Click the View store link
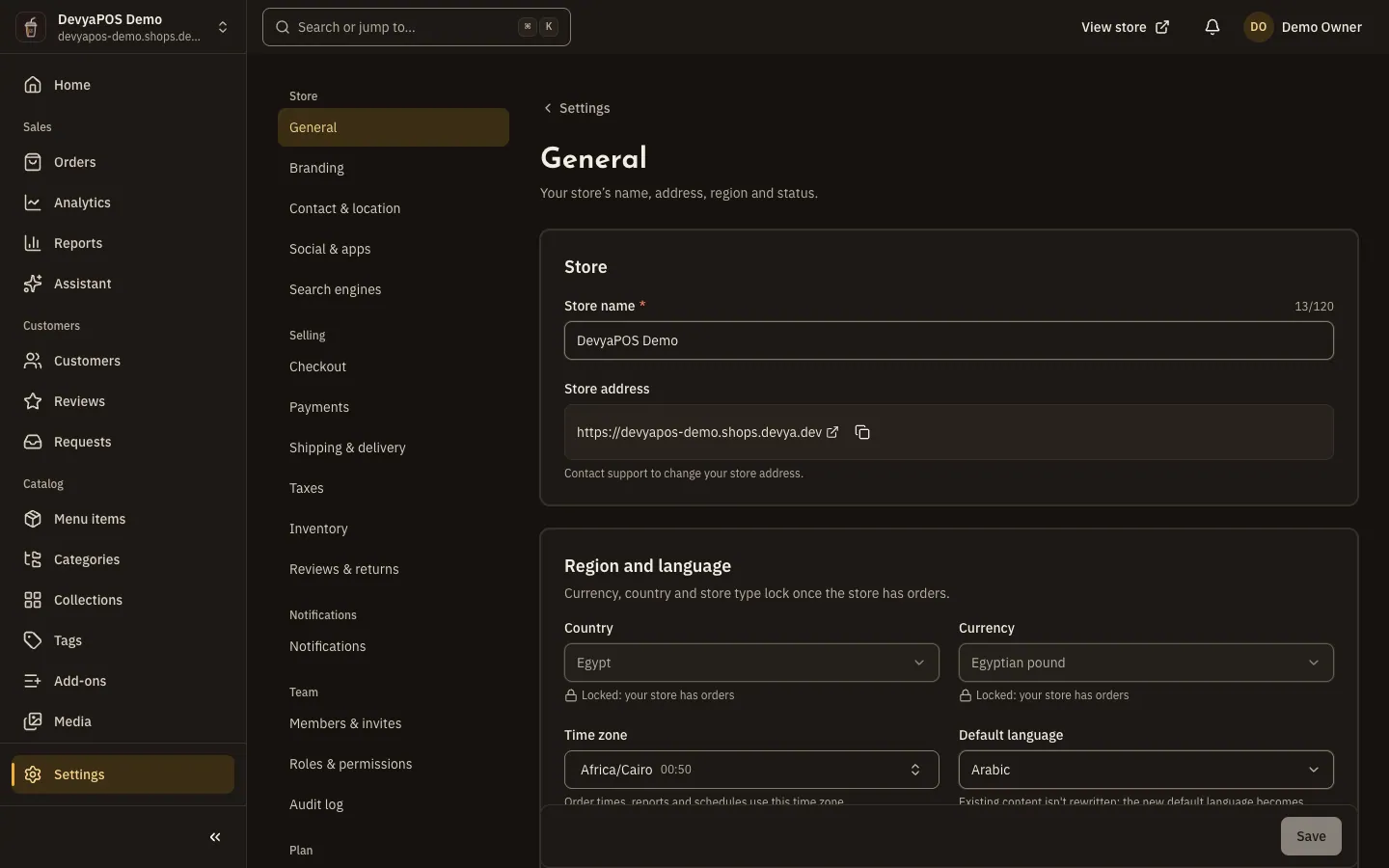This screenshot has height=868, width=1389. (x=1125, y=27)
